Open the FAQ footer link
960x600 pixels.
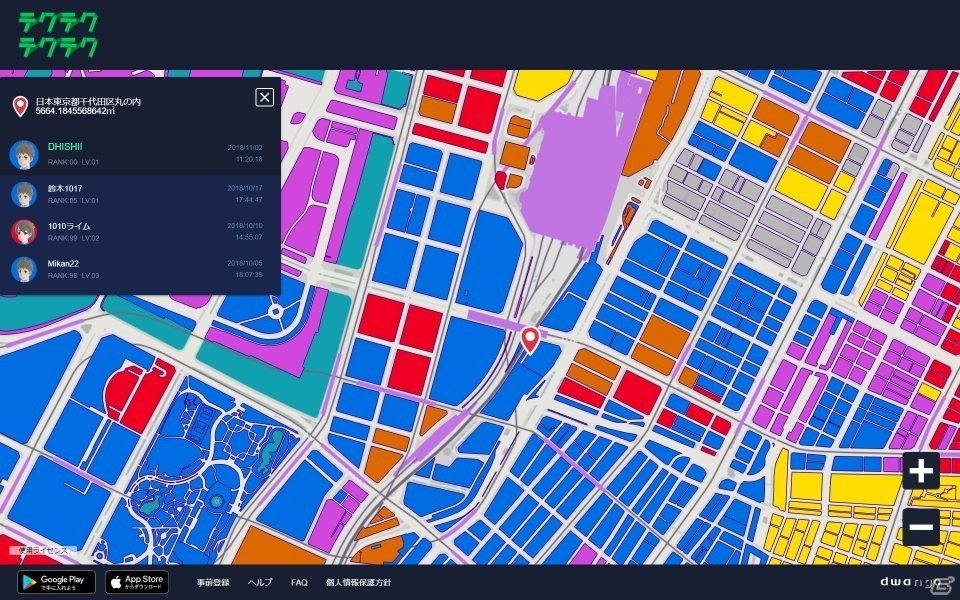tap(299, 582)
